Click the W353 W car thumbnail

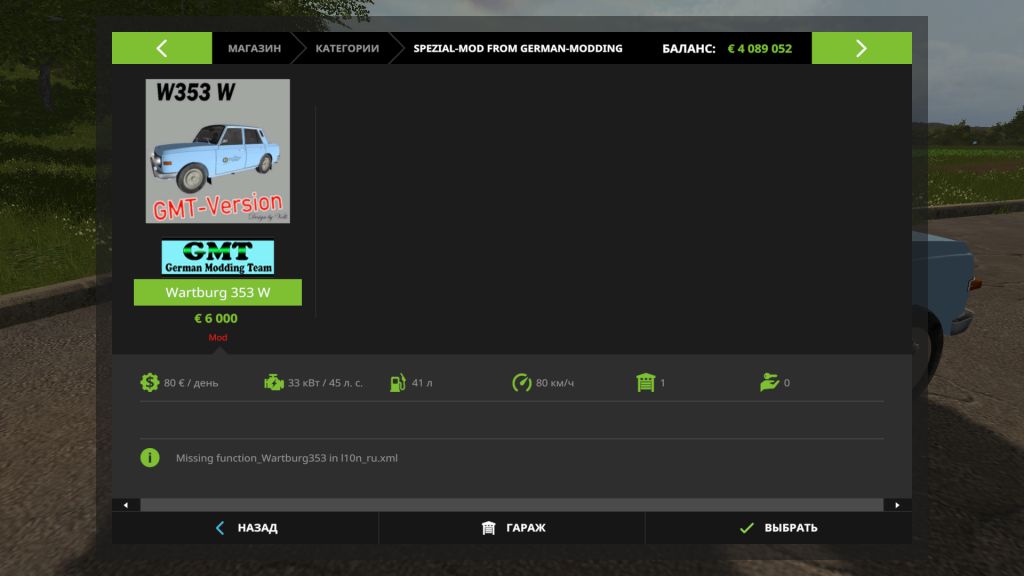(x=218, y=151)
